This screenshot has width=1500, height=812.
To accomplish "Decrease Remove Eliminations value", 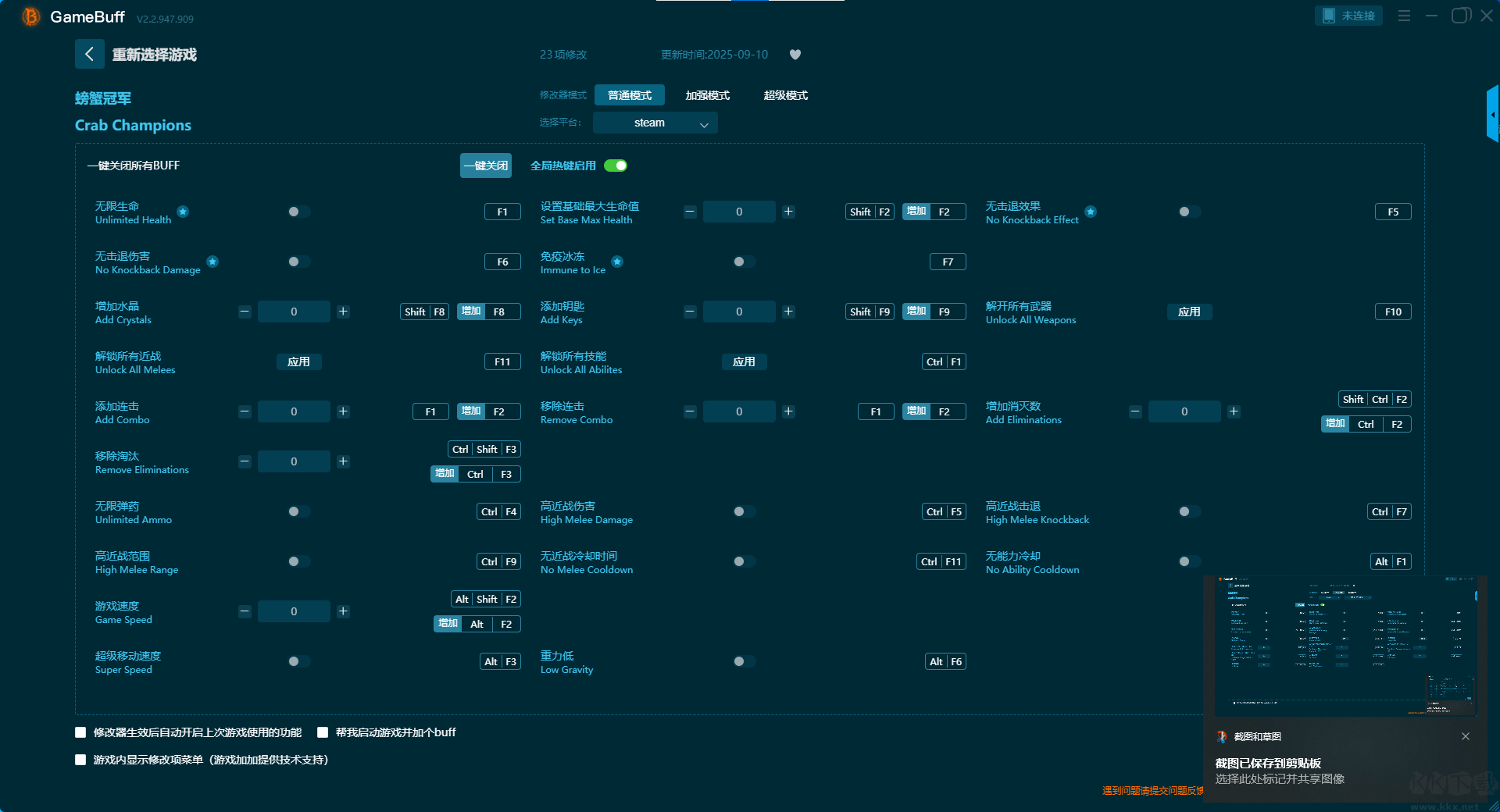I will [x=245, y=461].
